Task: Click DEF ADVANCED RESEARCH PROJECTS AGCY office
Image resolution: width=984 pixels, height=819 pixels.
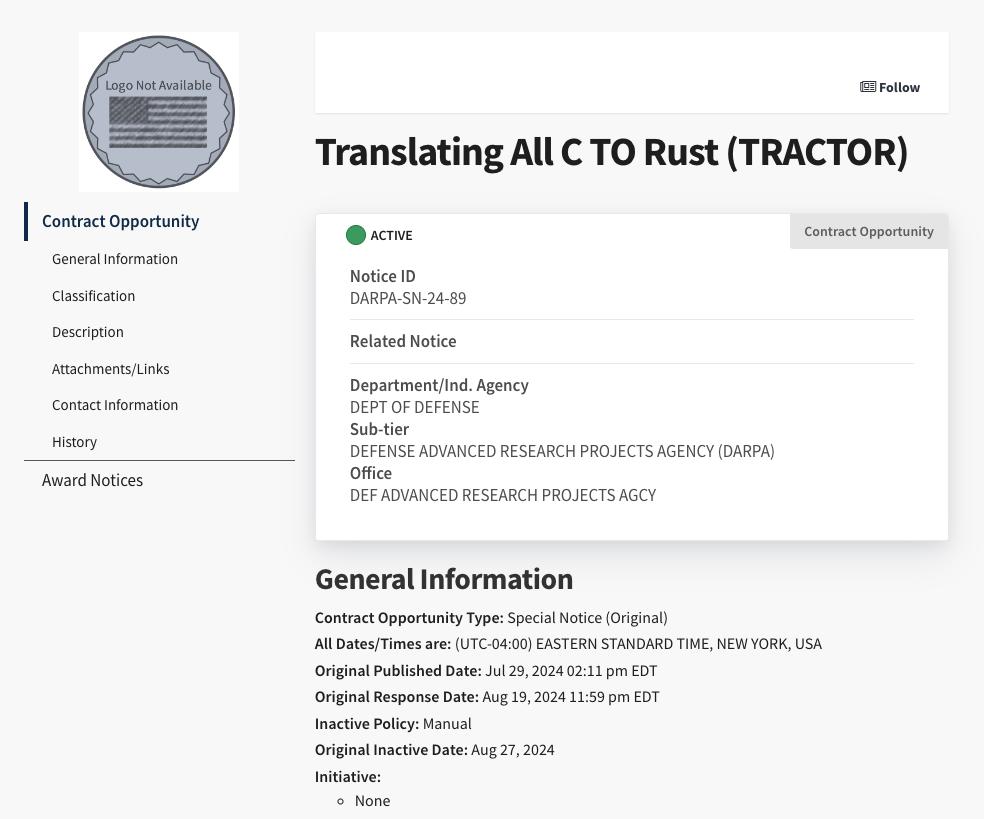Action: pyautogui.click(x=503, y=495)
